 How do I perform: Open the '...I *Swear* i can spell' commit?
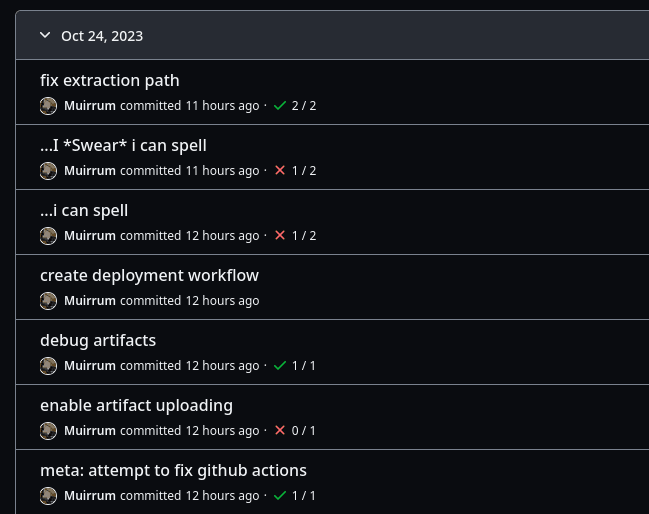123,145
